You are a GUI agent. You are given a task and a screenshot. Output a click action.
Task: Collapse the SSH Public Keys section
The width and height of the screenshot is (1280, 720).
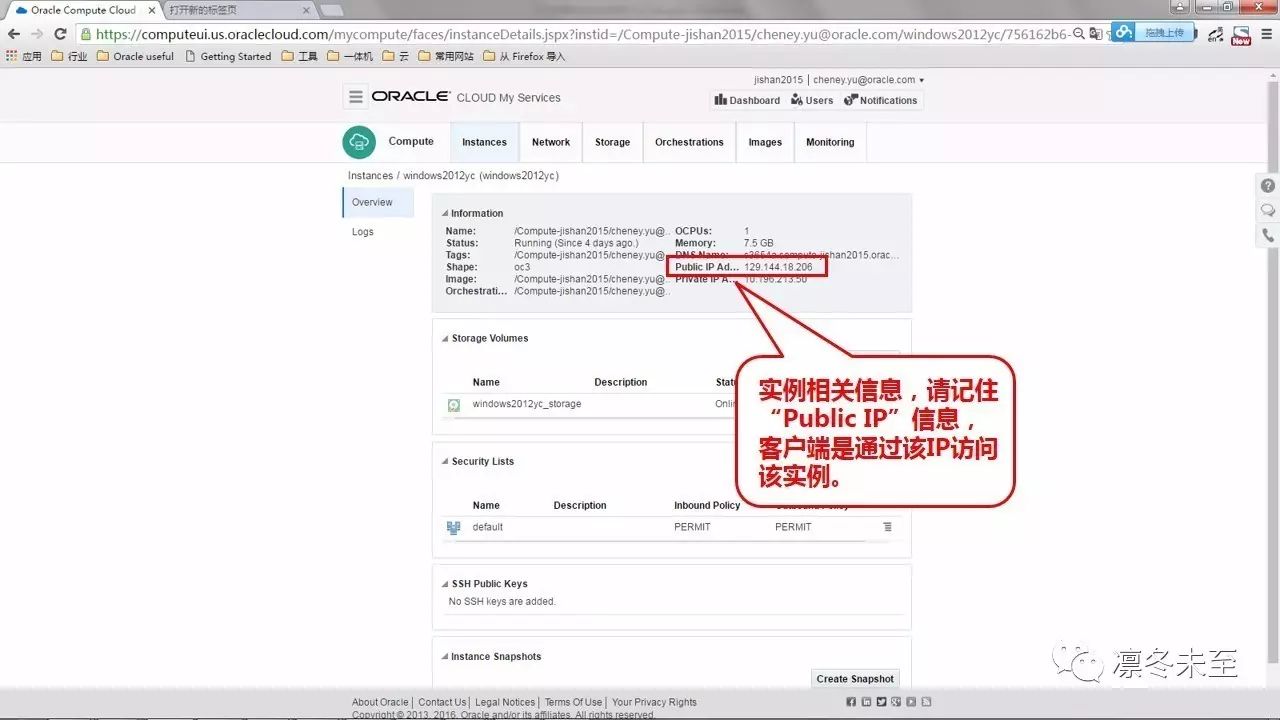[x=445, y=584]
